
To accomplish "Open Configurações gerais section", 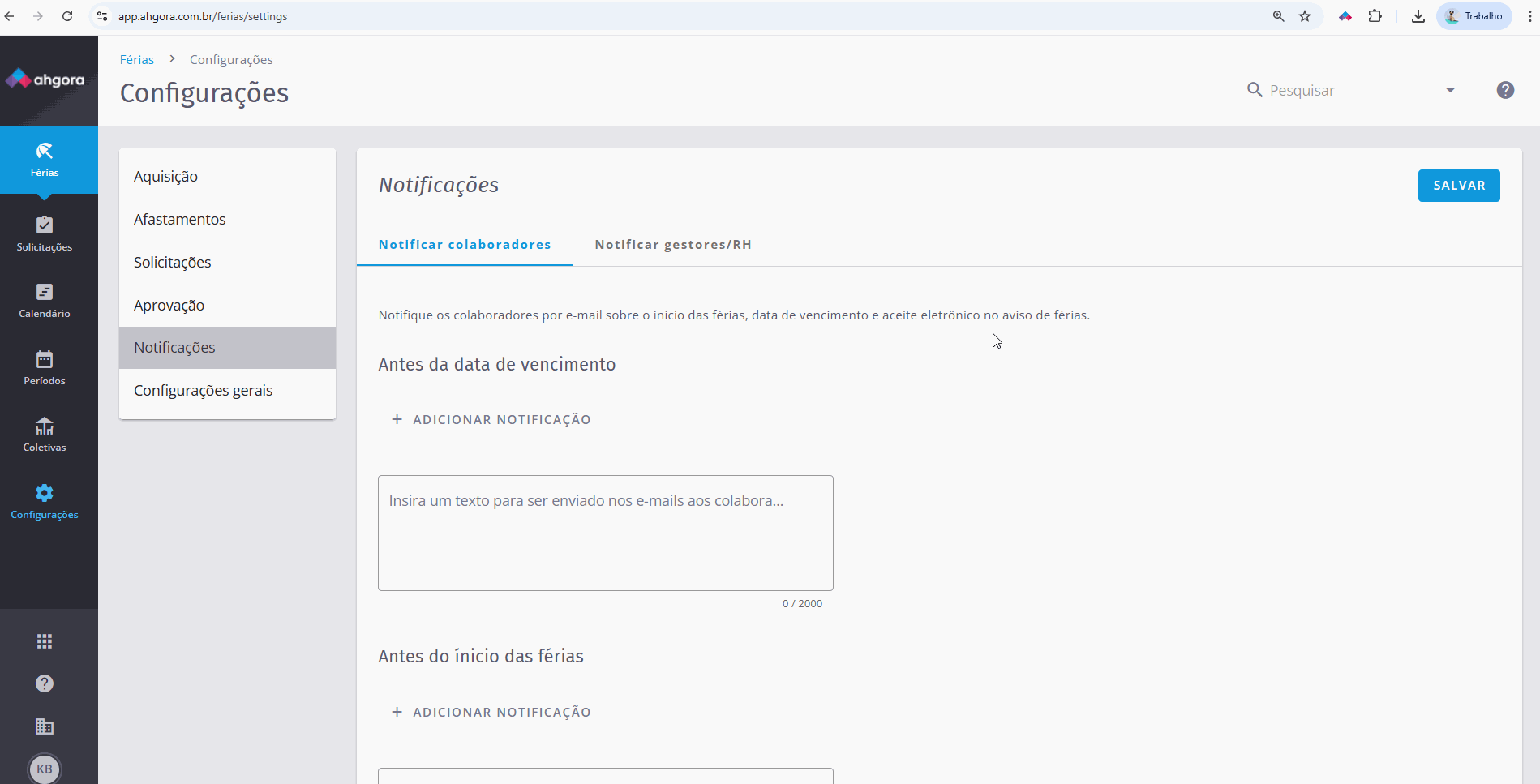I will click(227, 390).
